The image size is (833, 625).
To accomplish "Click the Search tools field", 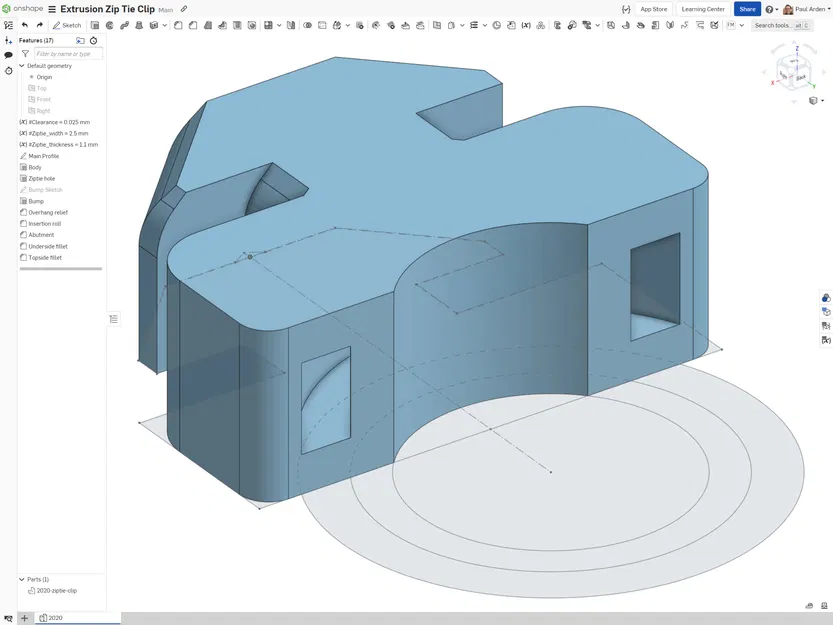I will tap(781, 25).
